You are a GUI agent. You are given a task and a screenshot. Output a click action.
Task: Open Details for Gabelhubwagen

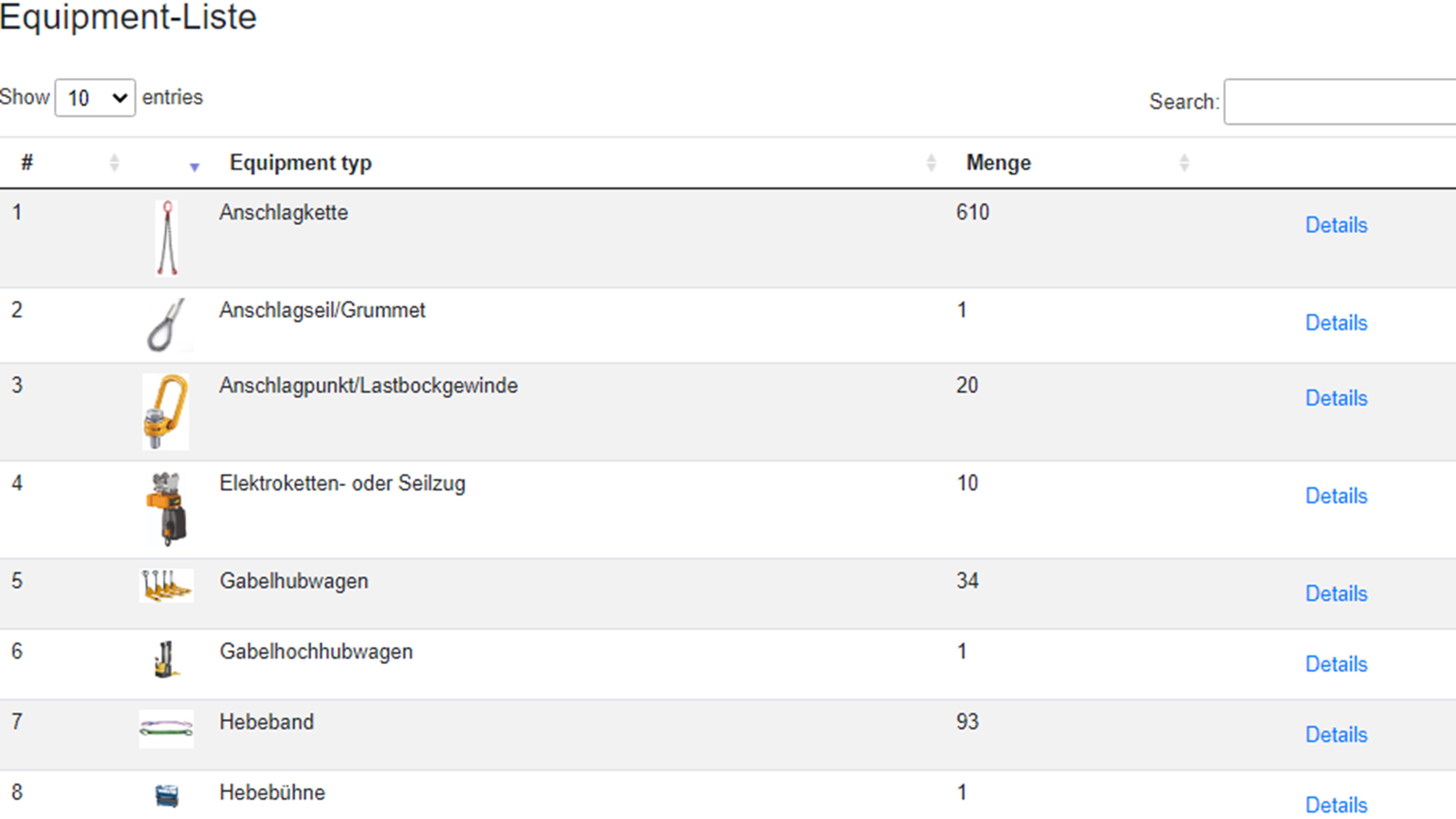(x=1336, y=593)
